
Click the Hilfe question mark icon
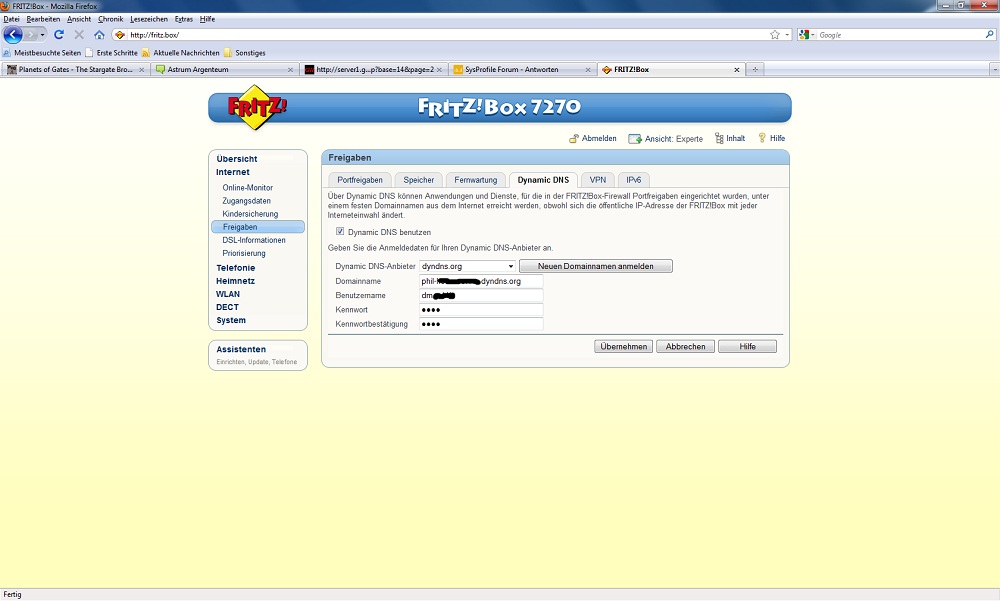point(761,138)
